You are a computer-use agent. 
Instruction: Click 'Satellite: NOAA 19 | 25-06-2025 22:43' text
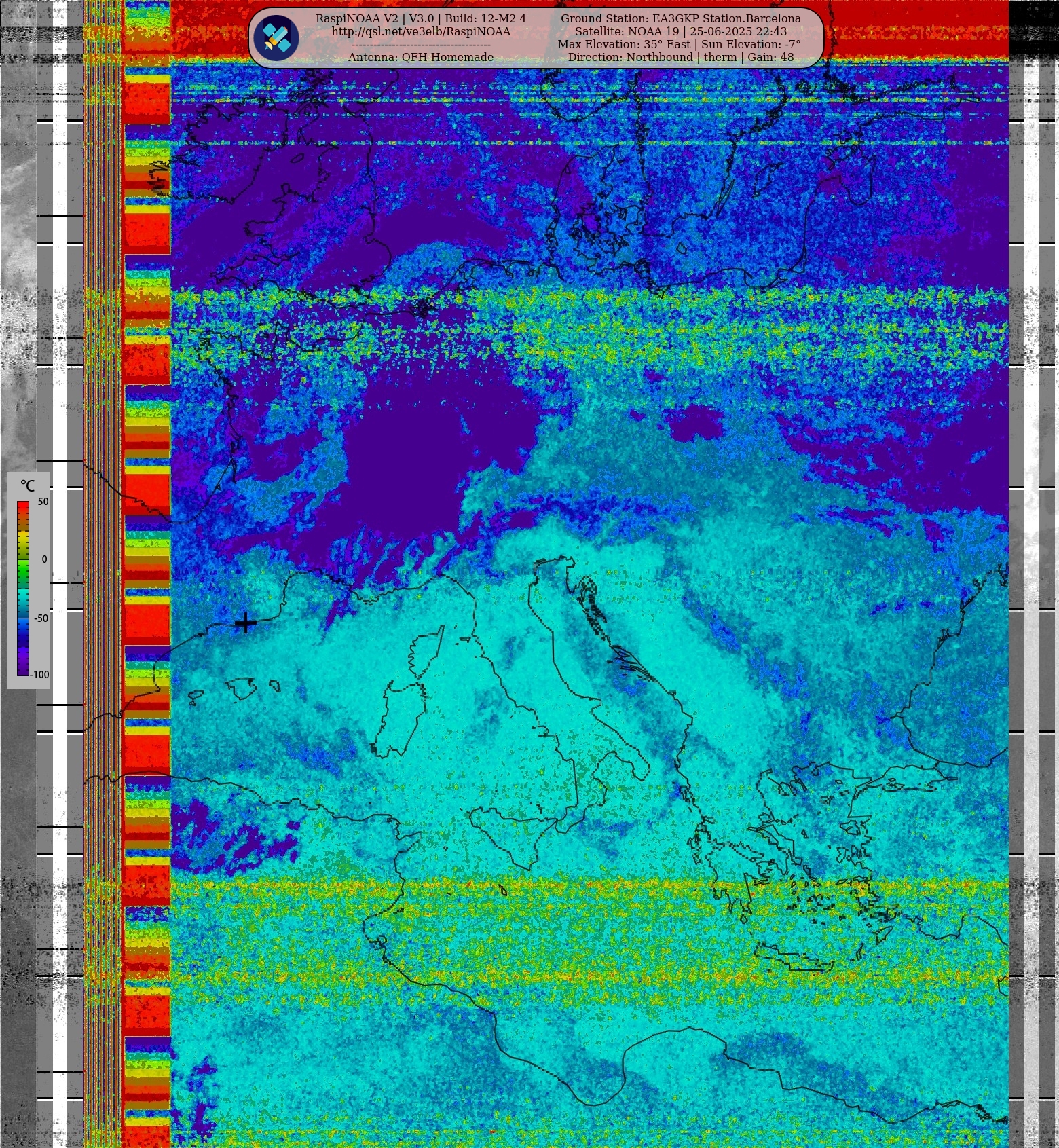pyautogui.click(x=681, y=31)
